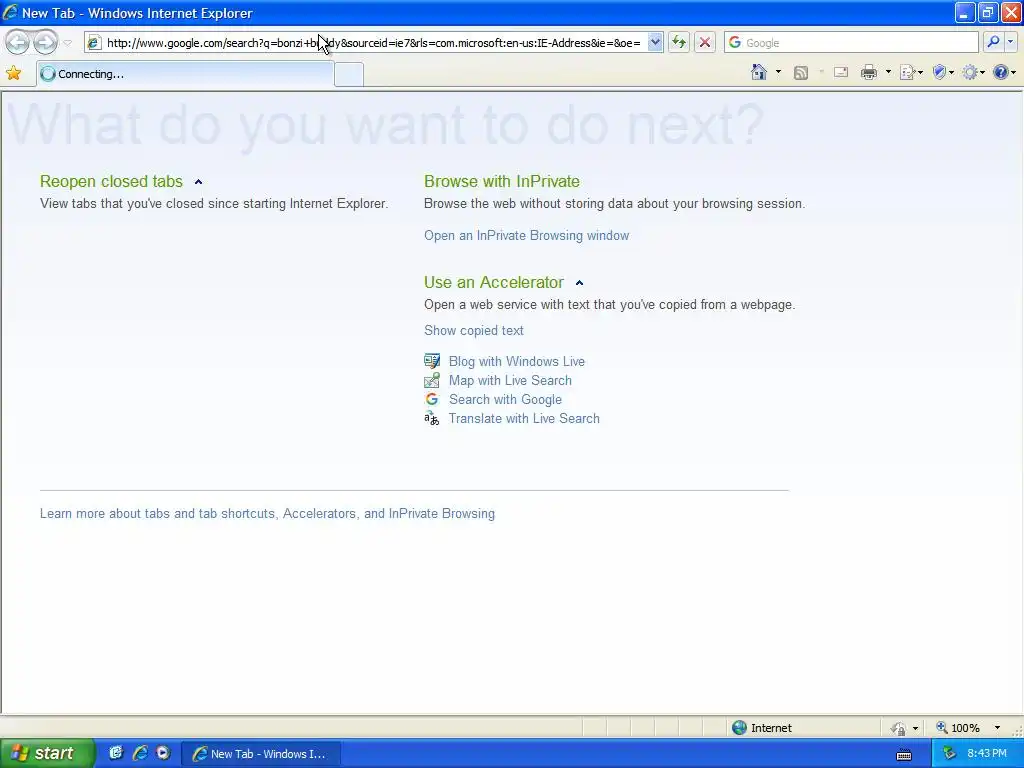Click the Stop loading button

705,42
